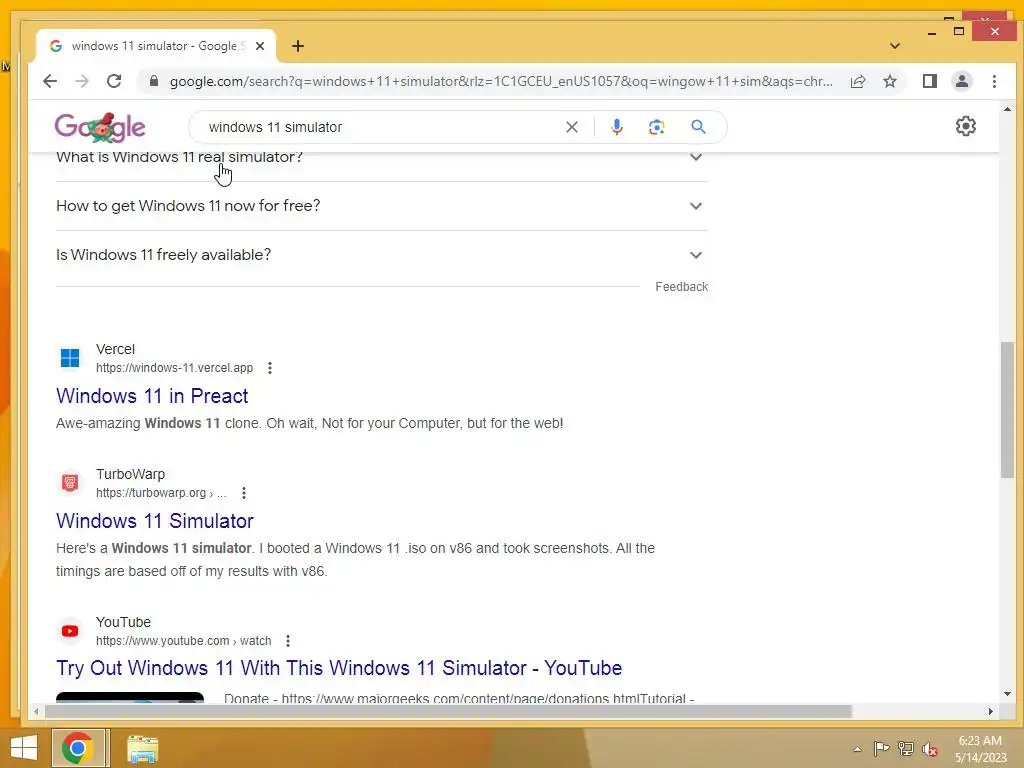
Task: Click the horizontal scrollbar left arrow
Action: coord(37,711)
